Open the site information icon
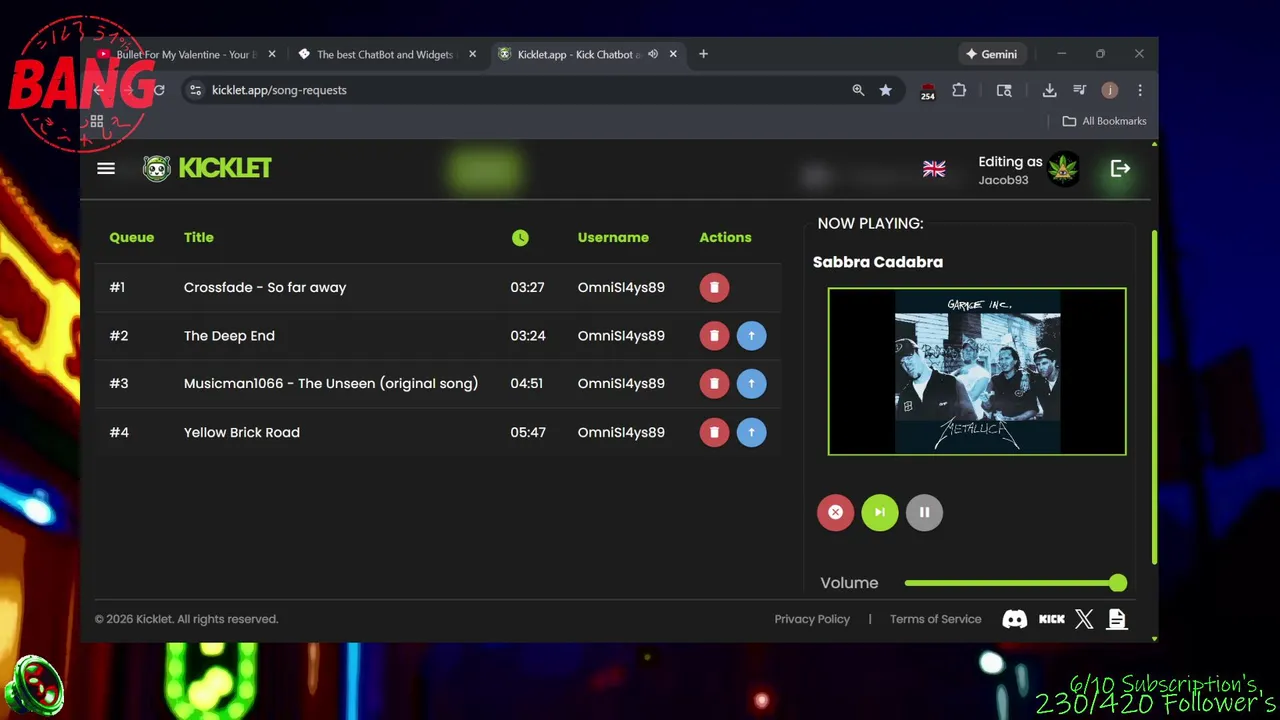 pos(196,90)
